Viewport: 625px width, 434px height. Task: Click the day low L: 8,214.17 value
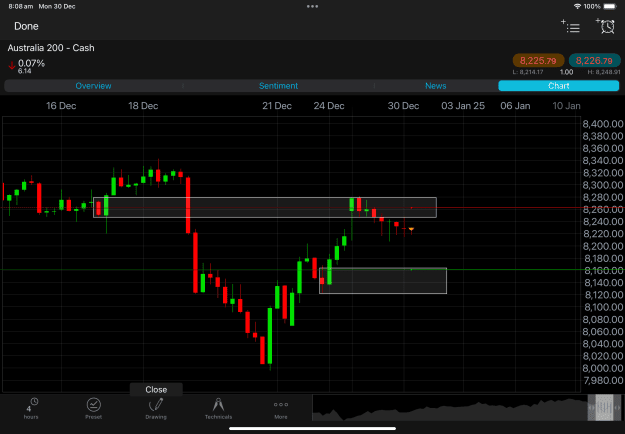point(528,72)
